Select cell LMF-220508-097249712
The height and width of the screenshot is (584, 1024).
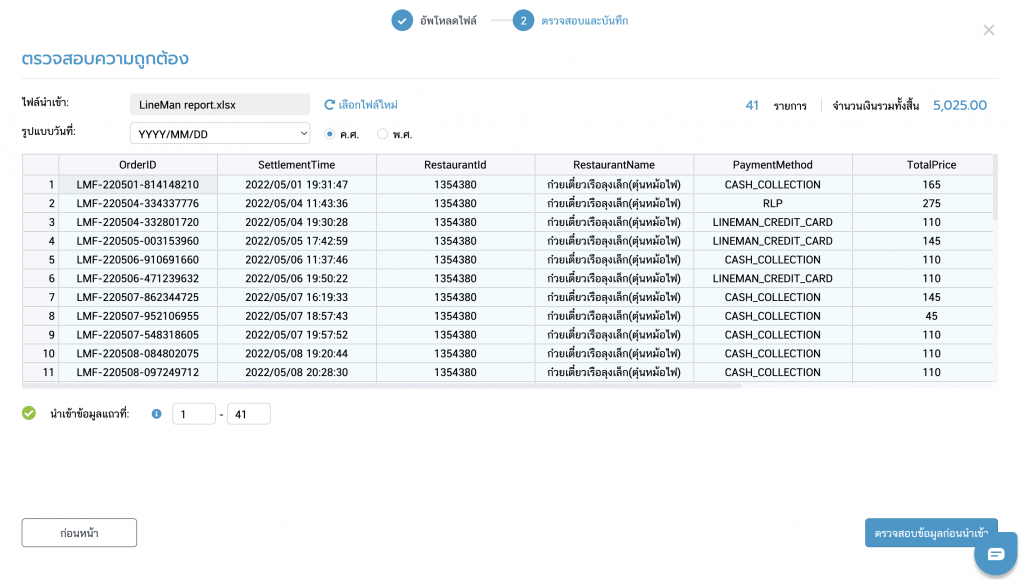click(138, 372)
